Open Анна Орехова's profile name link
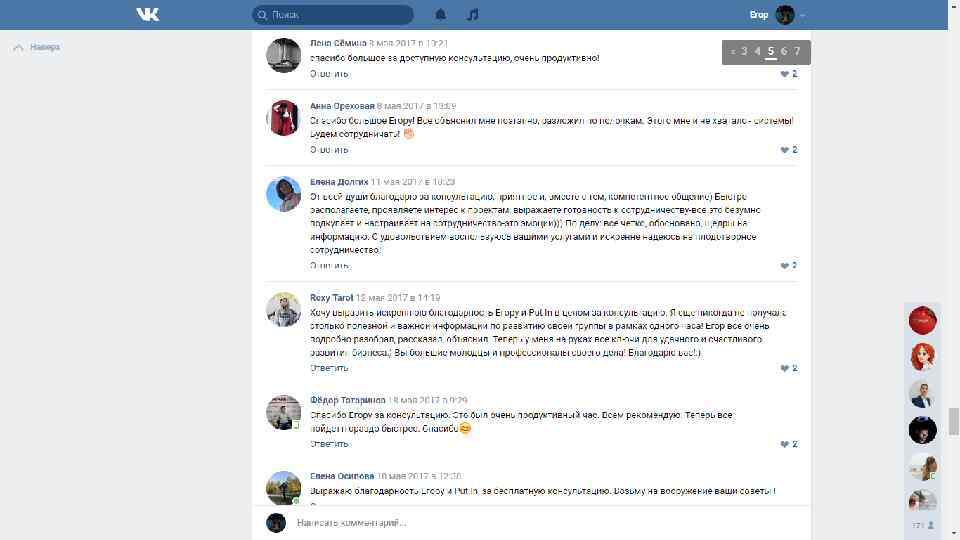 (342, 106)
